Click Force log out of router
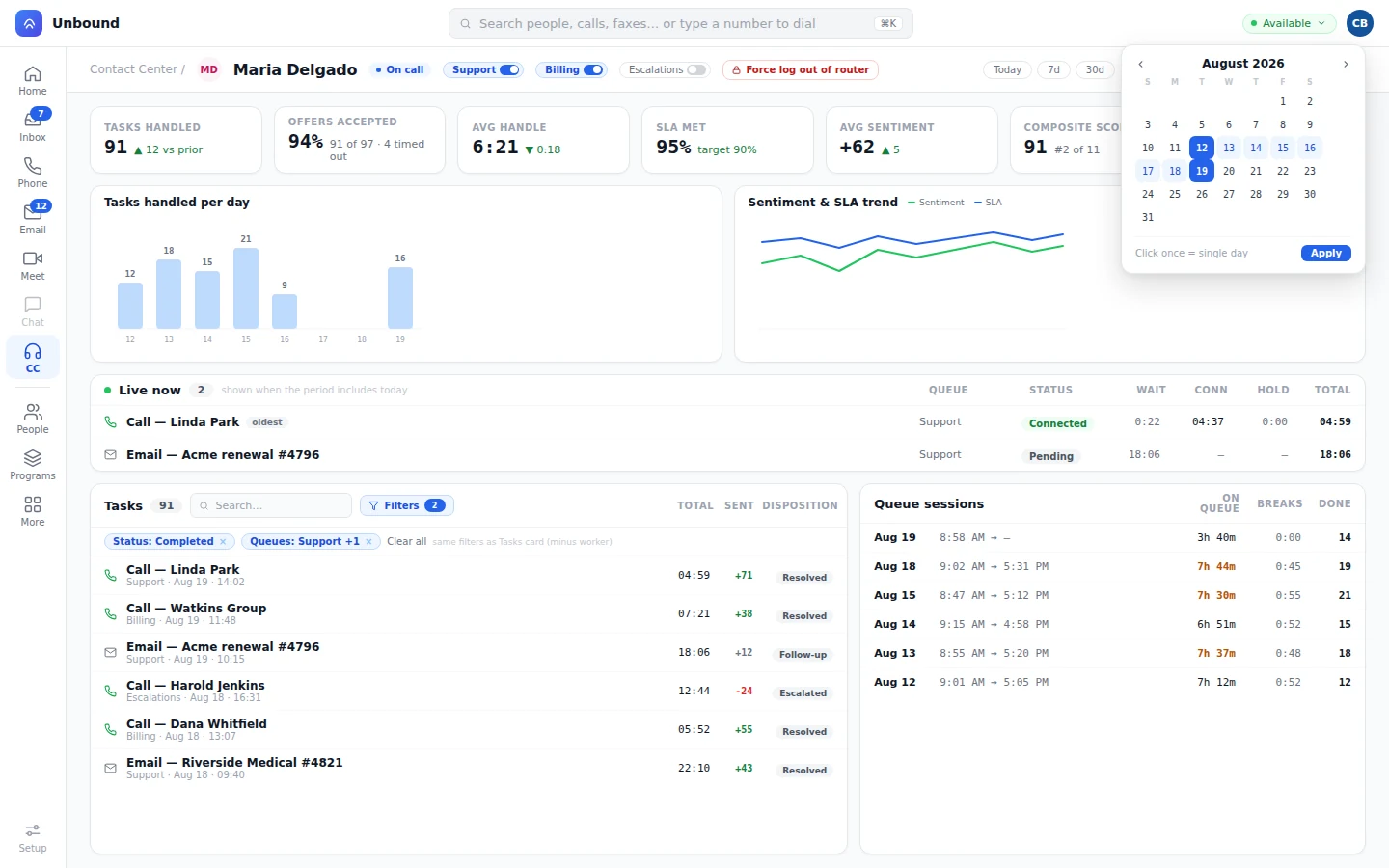Screen dimensions: 1389x868 pos(801,69)
